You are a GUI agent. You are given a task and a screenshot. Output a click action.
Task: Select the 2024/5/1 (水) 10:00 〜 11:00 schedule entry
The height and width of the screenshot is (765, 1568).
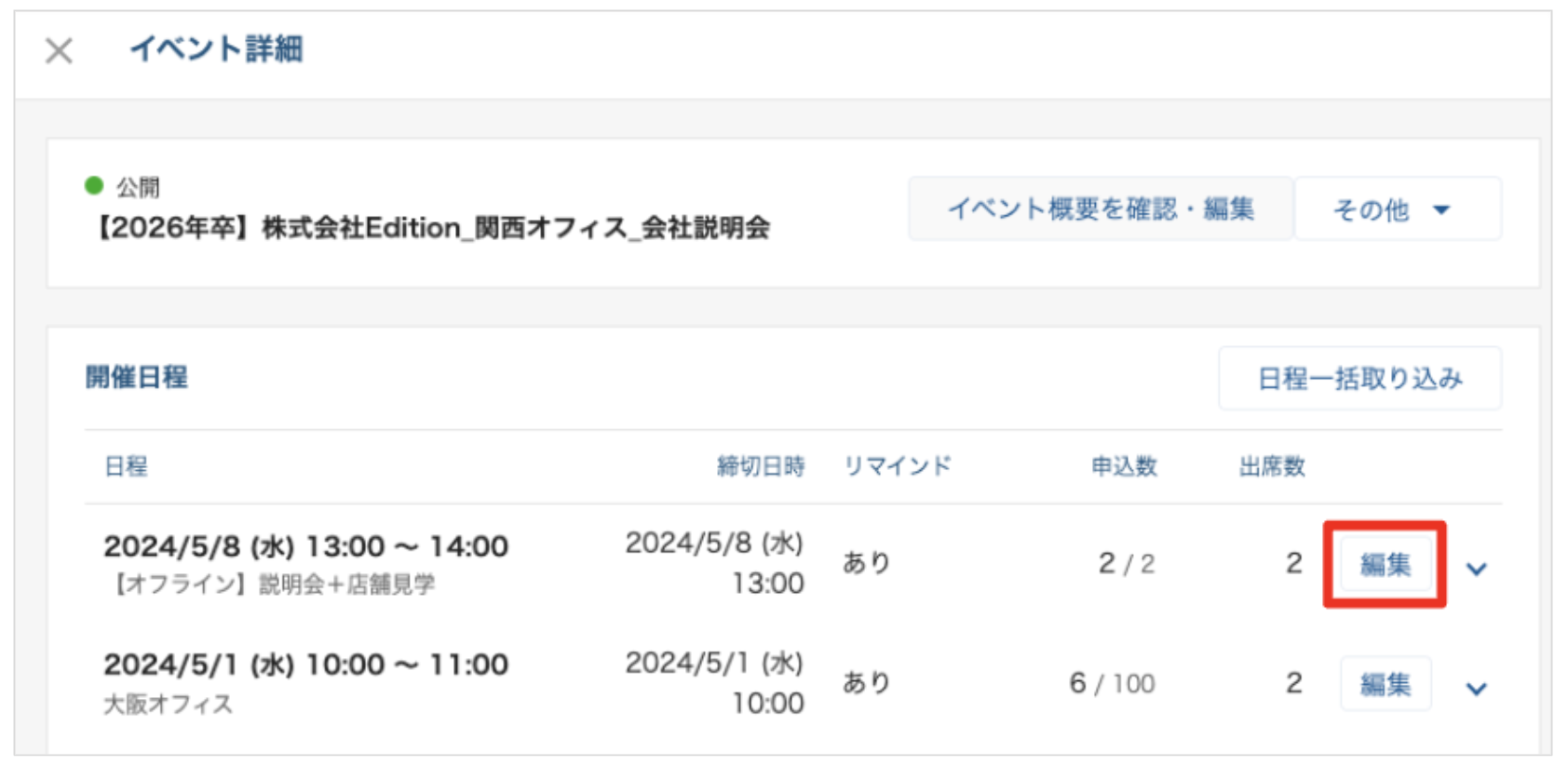pos(305,664)
